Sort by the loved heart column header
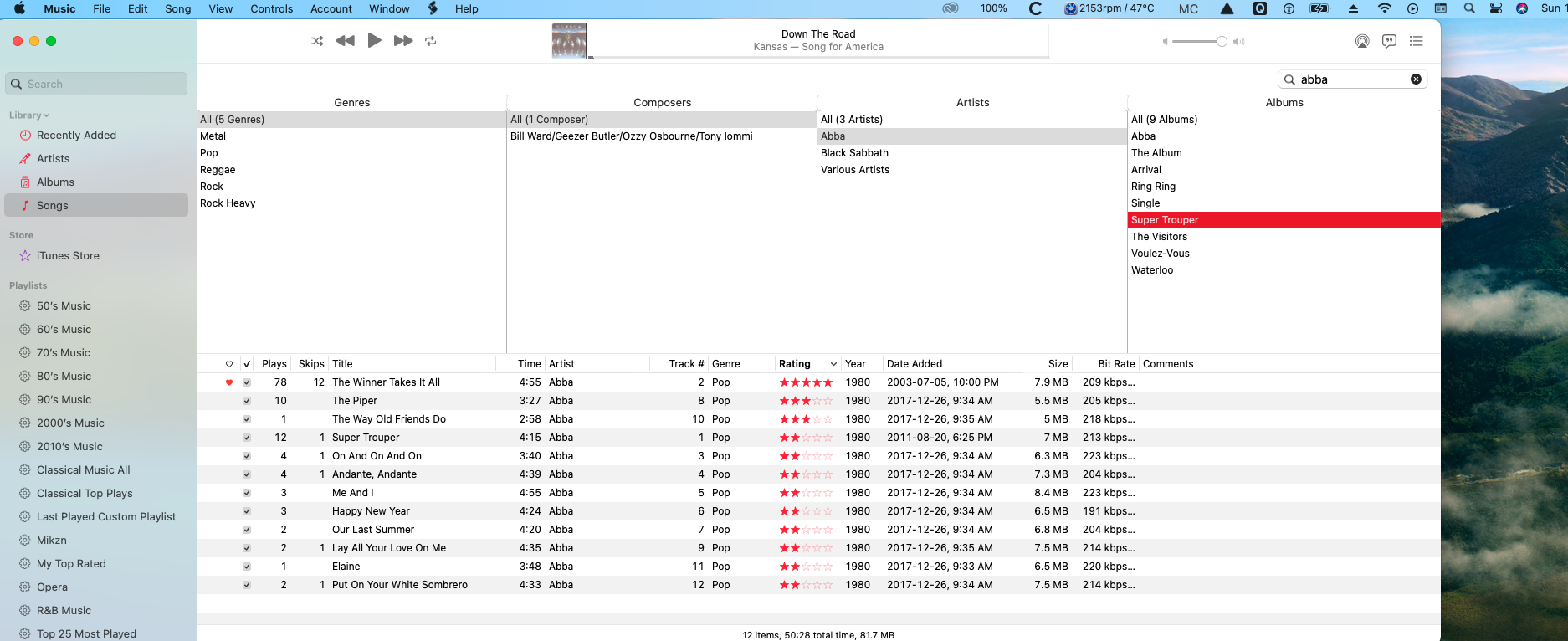 229,364
